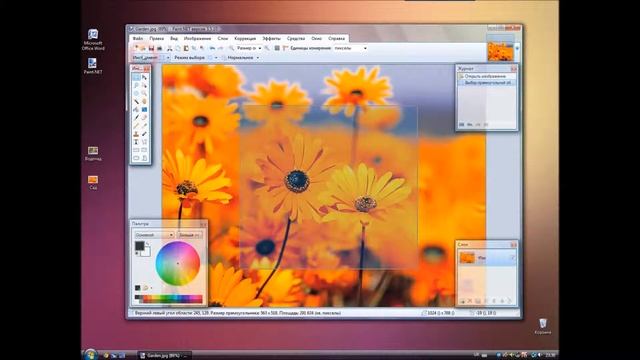The width and height of the screenshot is (640, 360).
Task: Click the Print icon in toolbar
Action: click(x=160, y=48)
